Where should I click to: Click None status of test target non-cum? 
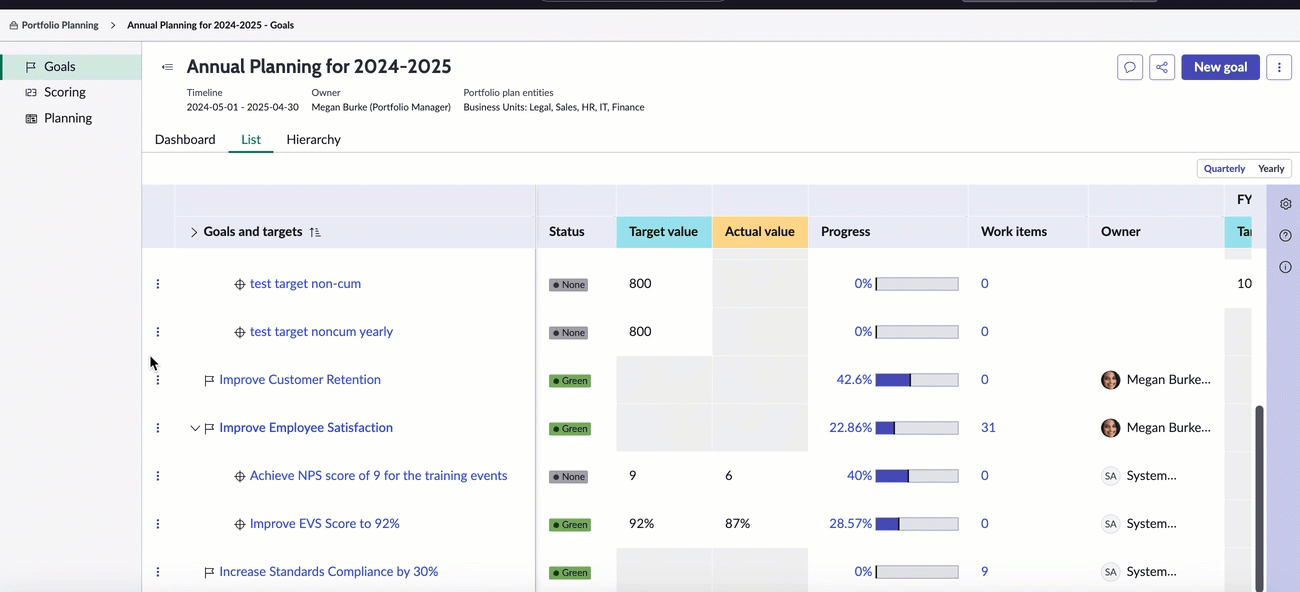(568, 285)
